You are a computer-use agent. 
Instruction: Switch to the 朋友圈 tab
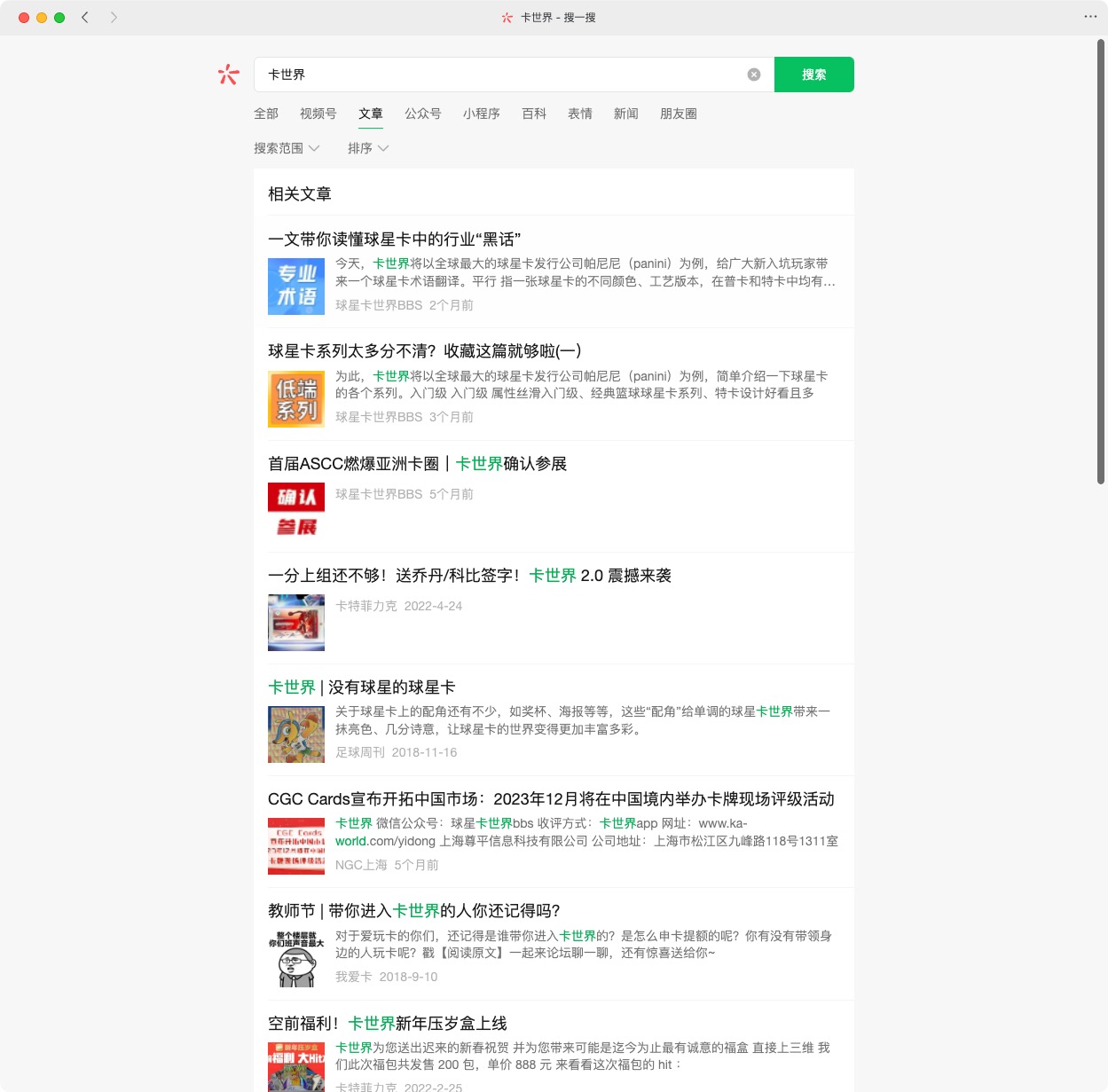pyautogui.click(x=678, y=114)
